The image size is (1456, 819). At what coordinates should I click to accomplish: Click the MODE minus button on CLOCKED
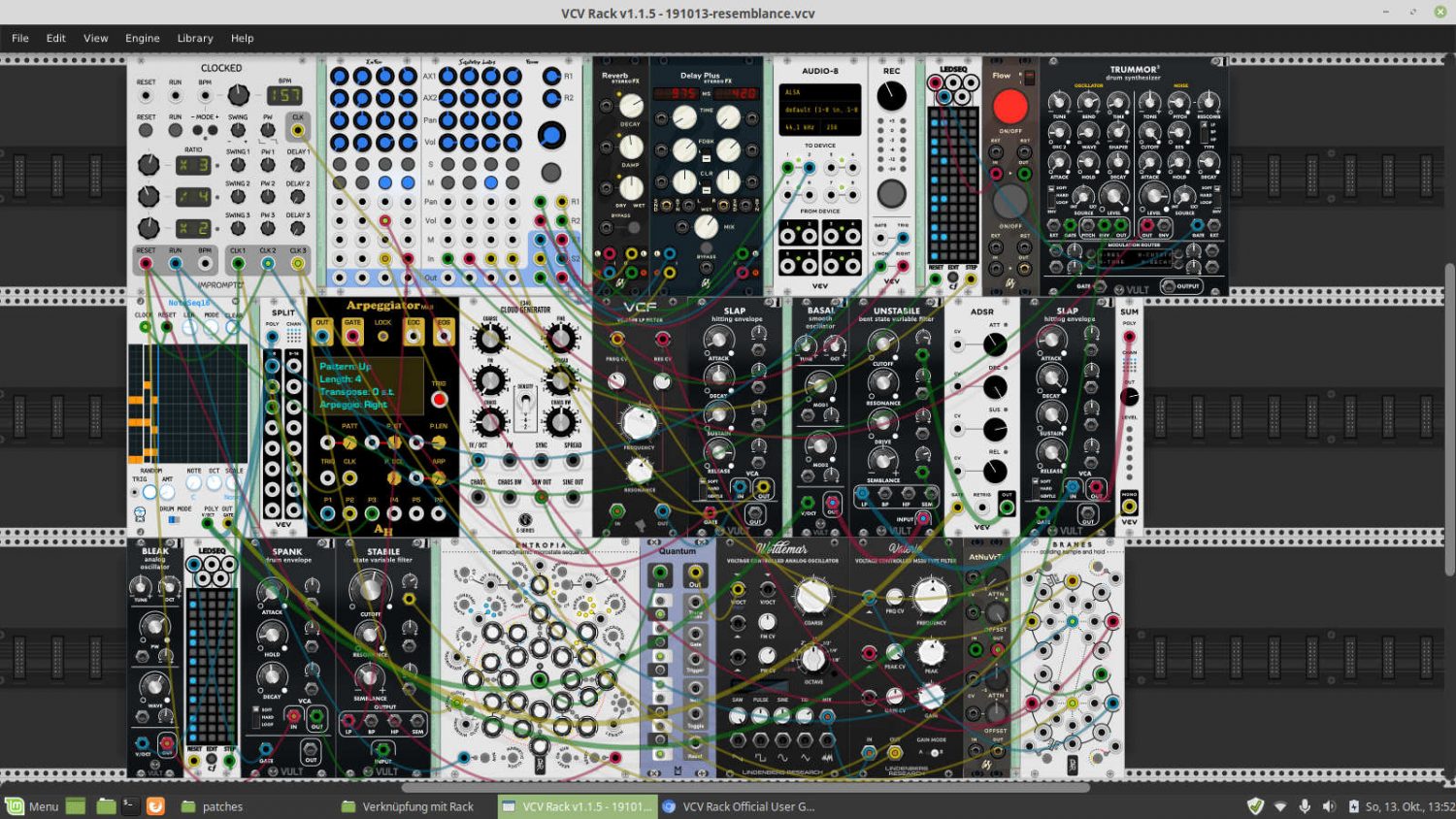[x=197, y=130]
